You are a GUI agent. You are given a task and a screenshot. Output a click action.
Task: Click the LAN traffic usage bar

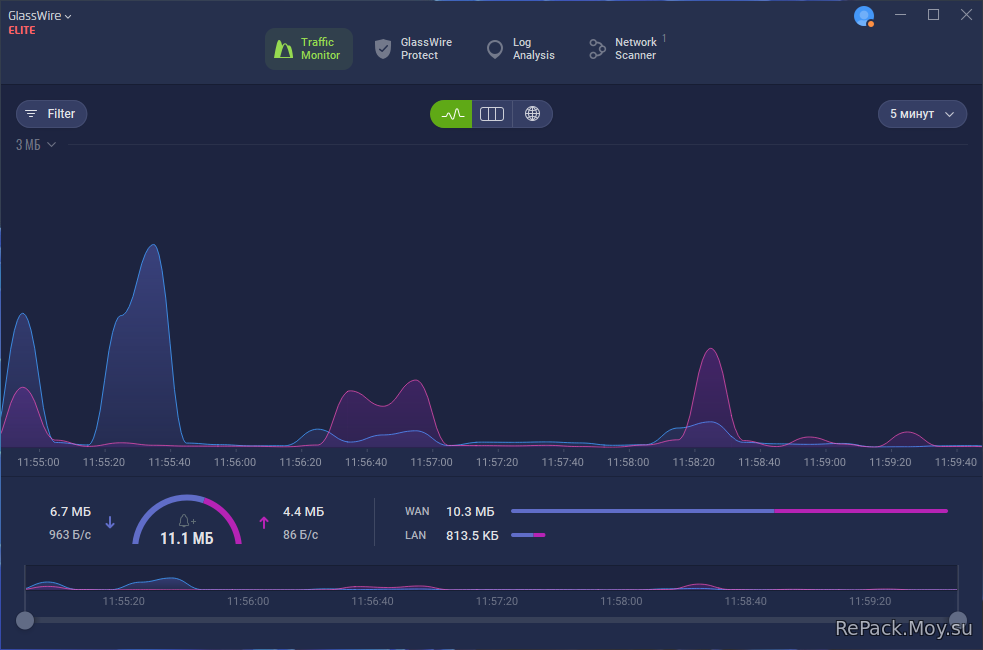[528, 535]
